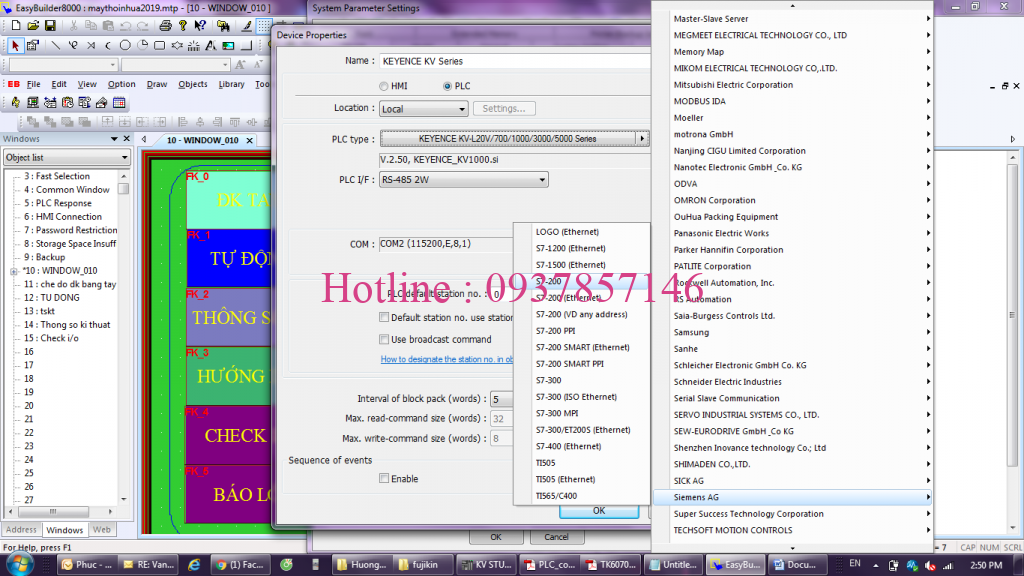
Task: Open the Location dropdown set to Local
Action: click(423, 109)
